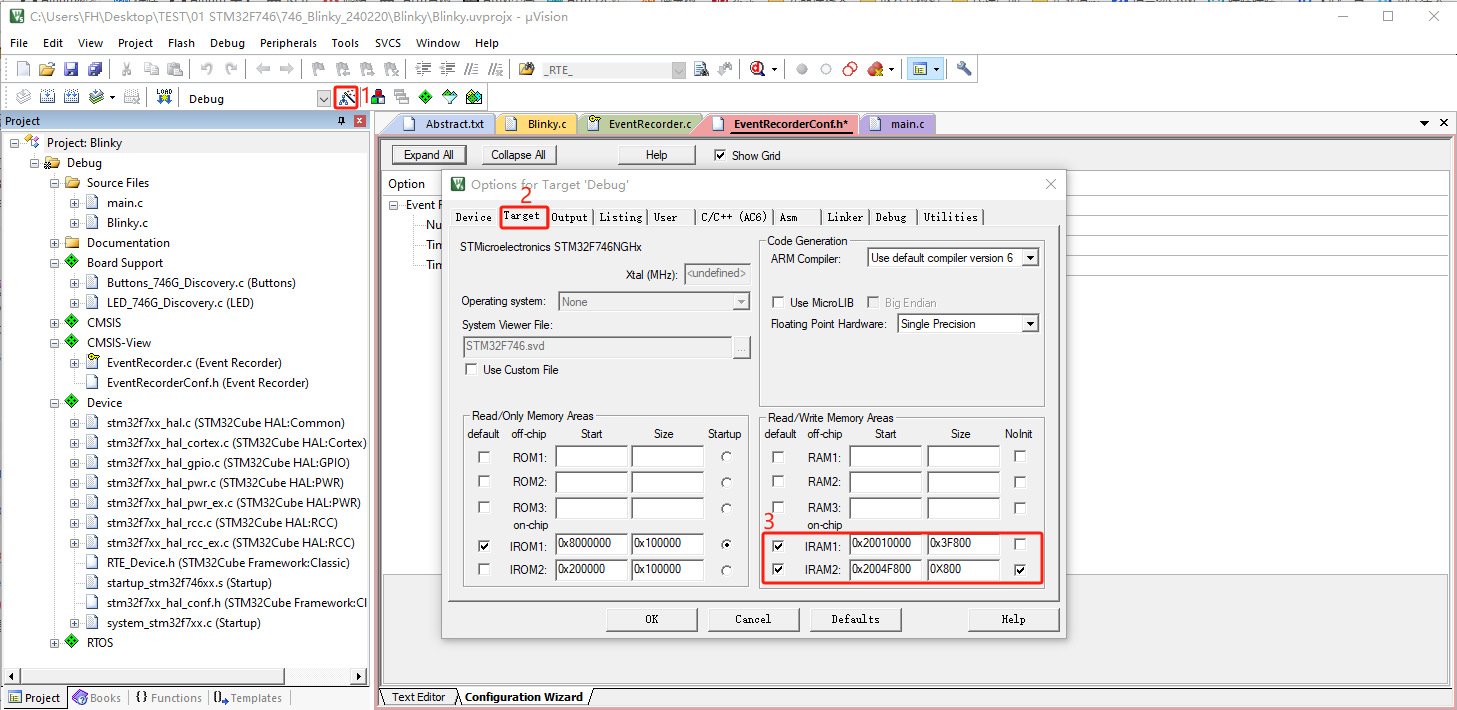Toggle the IRAM2 NoInit checkbox
Image resolution: width=1457 pixels, height=710 pixels.
(x=1019, y=570)
